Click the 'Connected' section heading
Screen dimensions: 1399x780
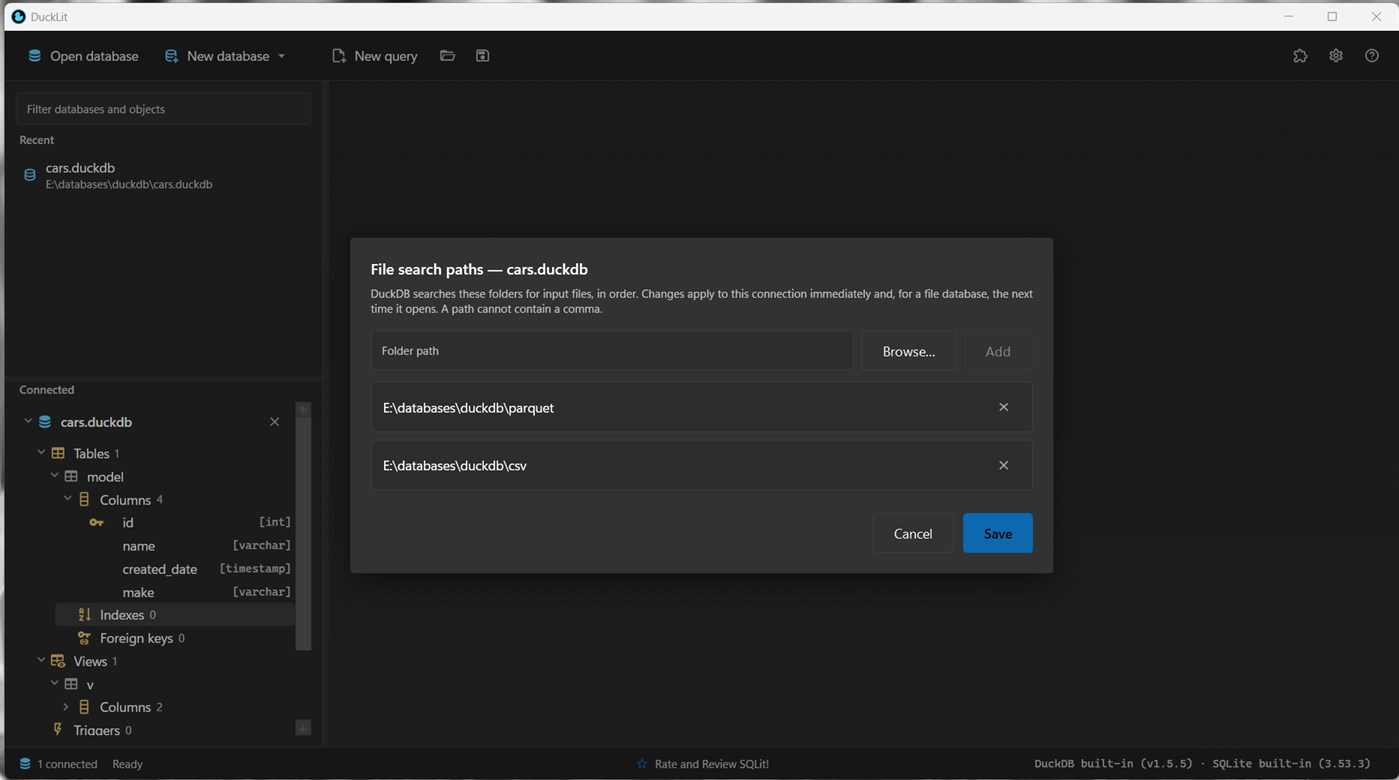point(47,390)
